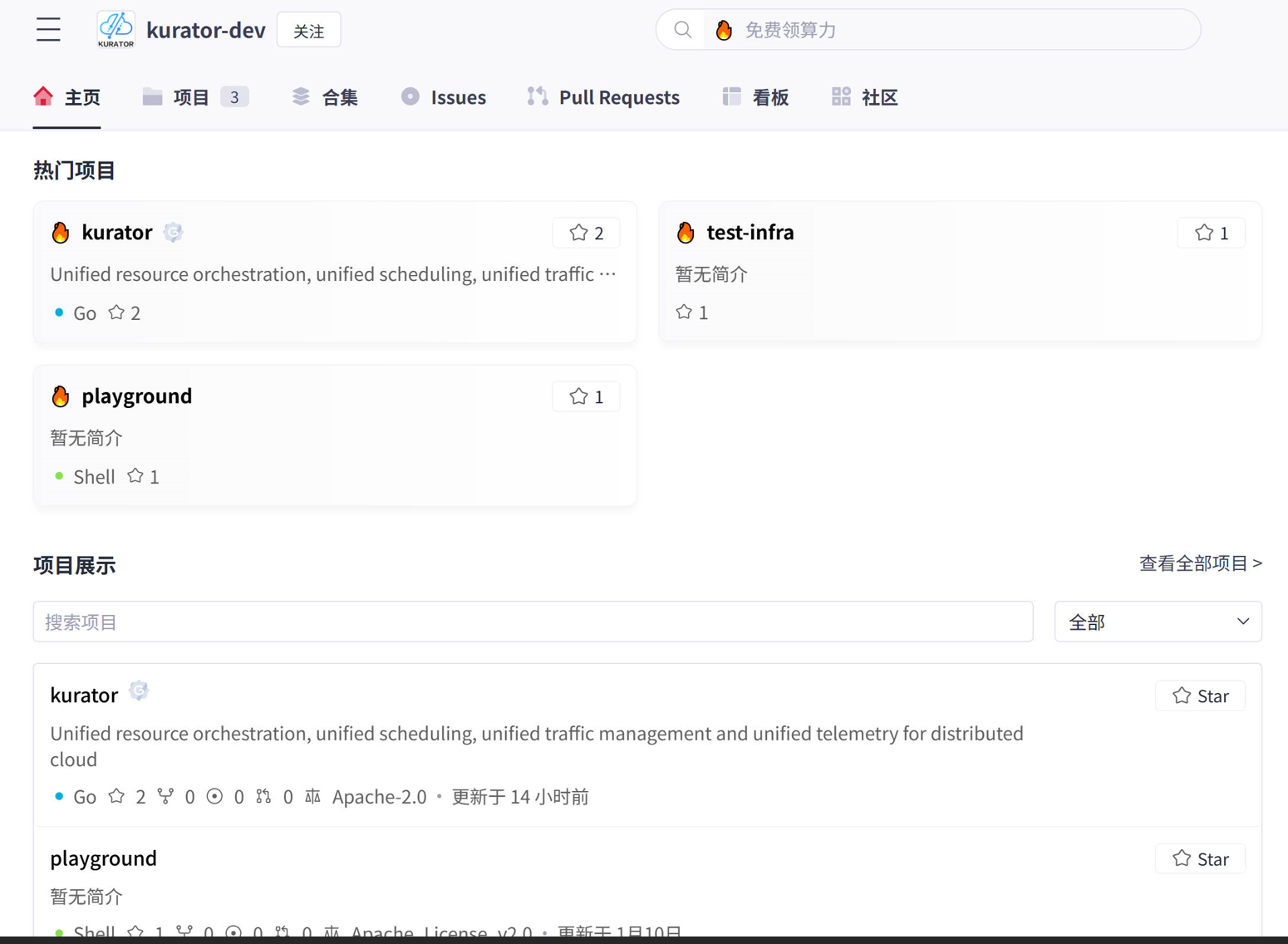Star the playground hot project card

586,396
